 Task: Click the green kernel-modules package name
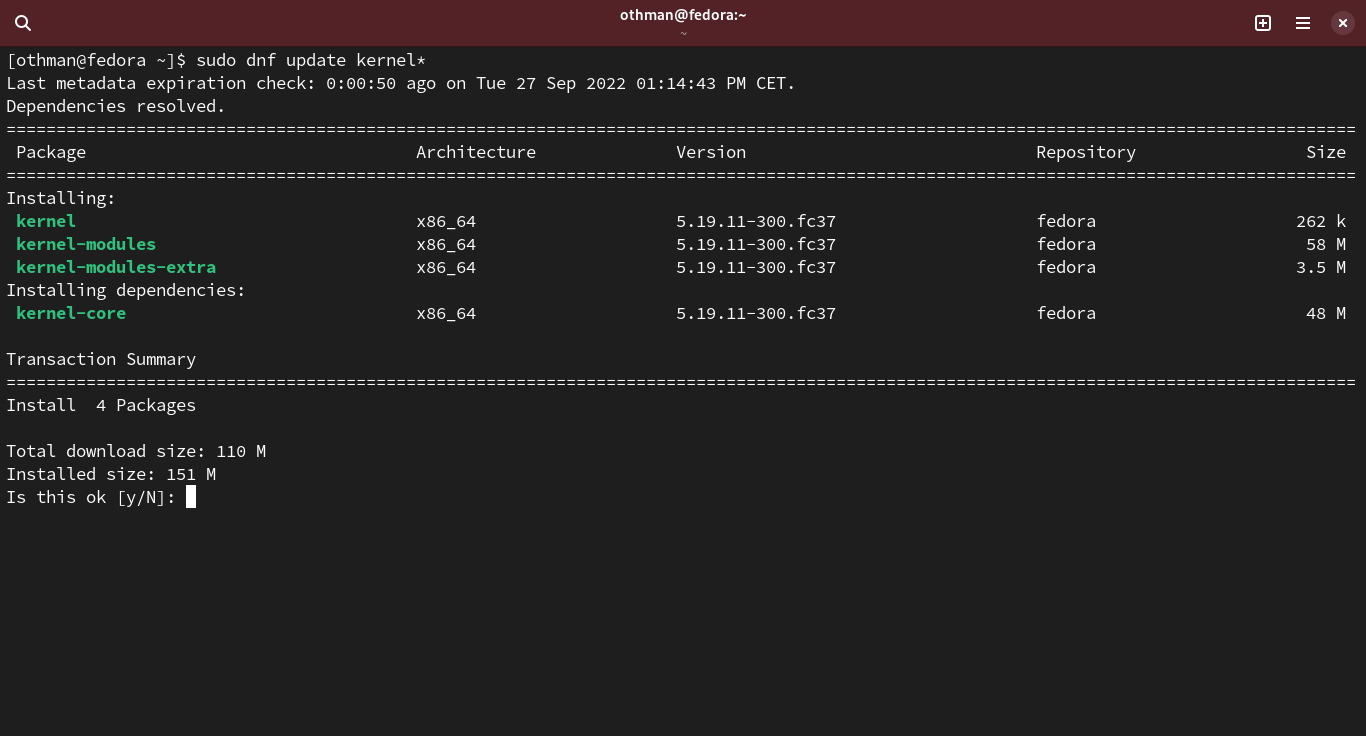(x=86, y=244)
